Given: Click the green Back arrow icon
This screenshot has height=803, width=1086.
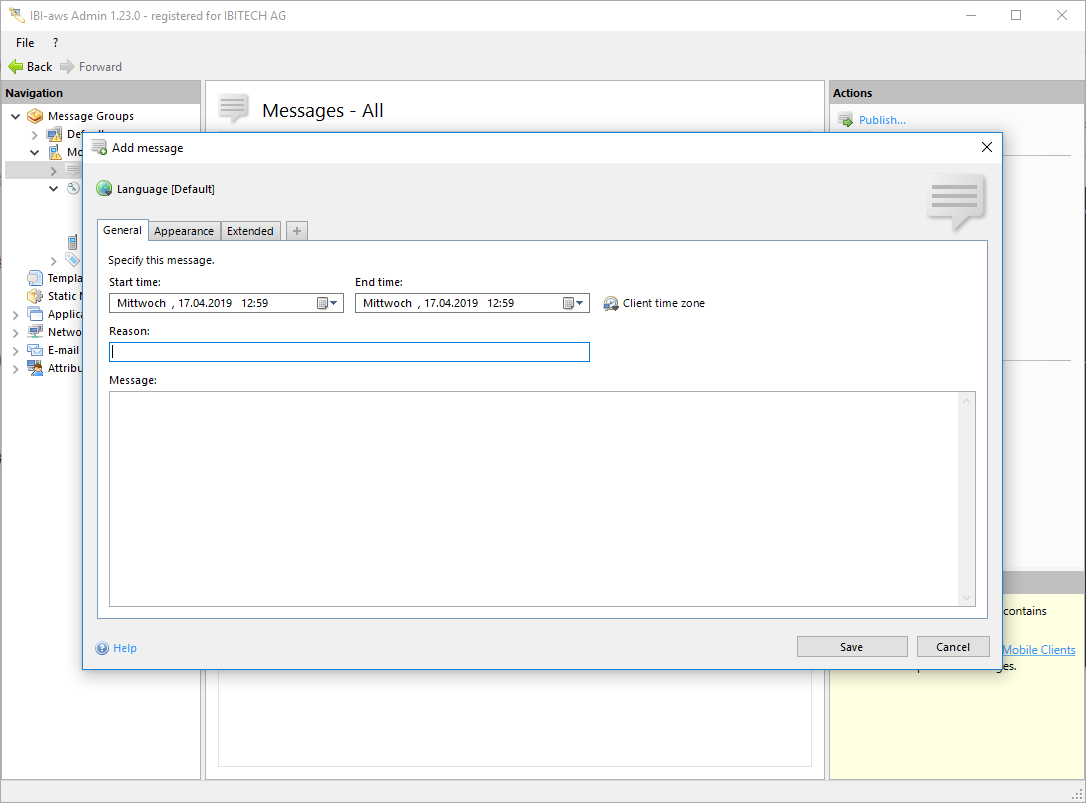Looking at the screenshot, I should pyautogui.click(x=15, y=67).
